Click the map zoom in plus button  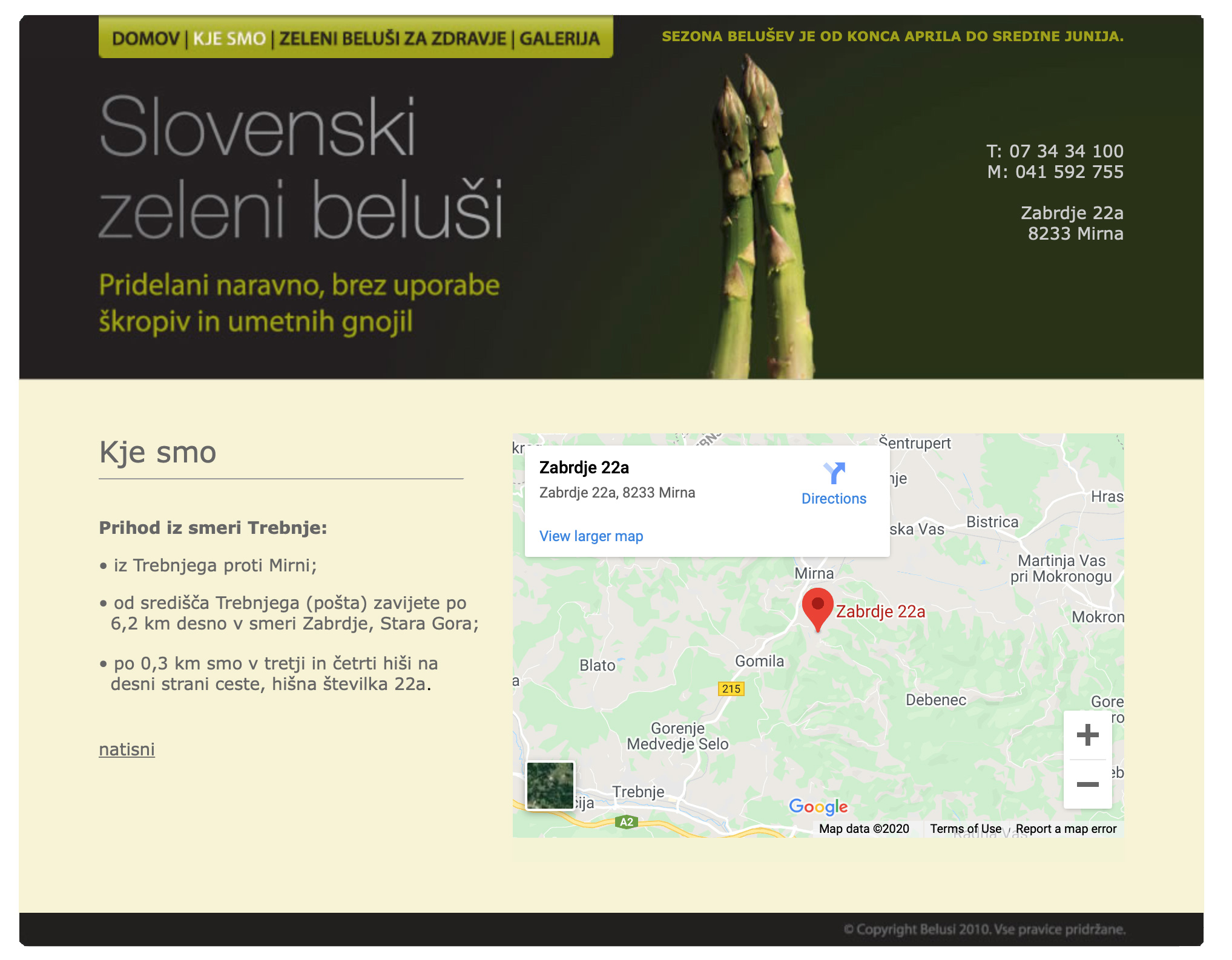[x=1087, y=735]
